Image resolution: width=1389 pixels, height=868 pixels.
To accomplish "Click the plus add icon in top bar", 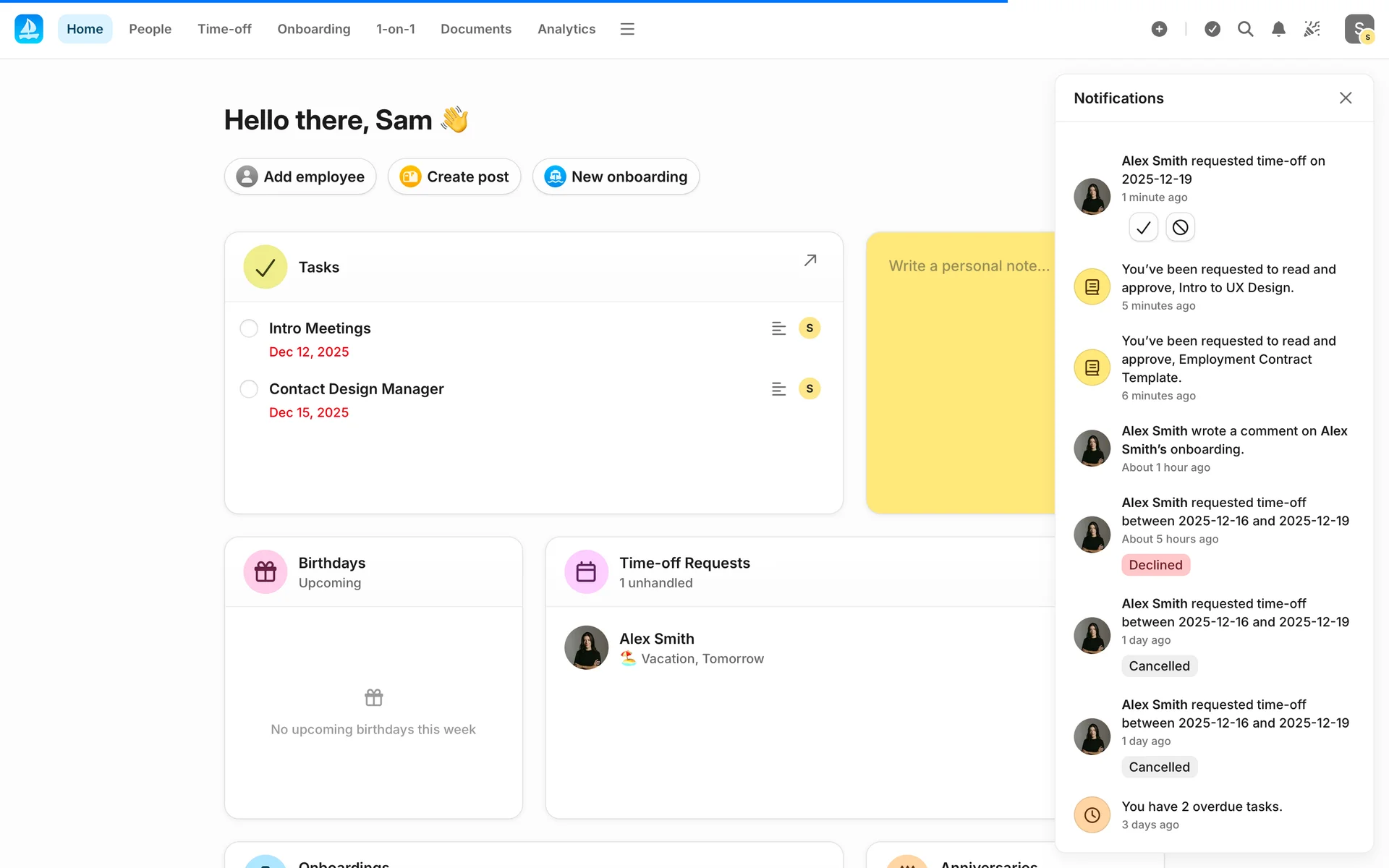I will point(1159,29).
